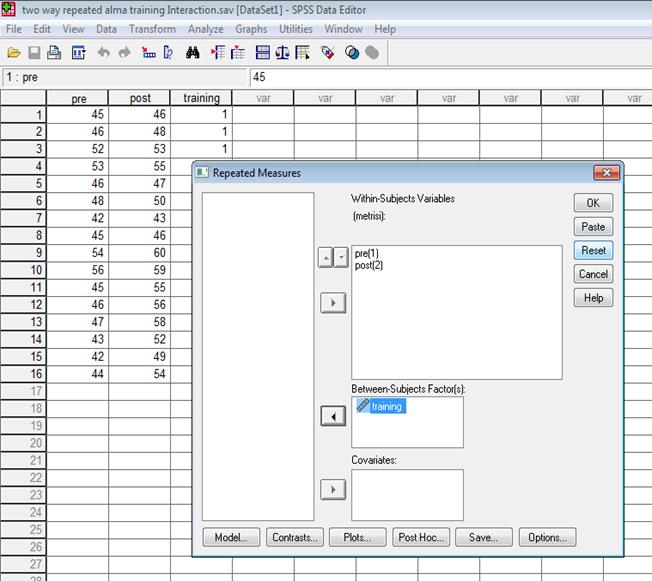Viewport: 652px width, 581px height.
Task: Open the Data menu
Action: (x=106, y=29)
